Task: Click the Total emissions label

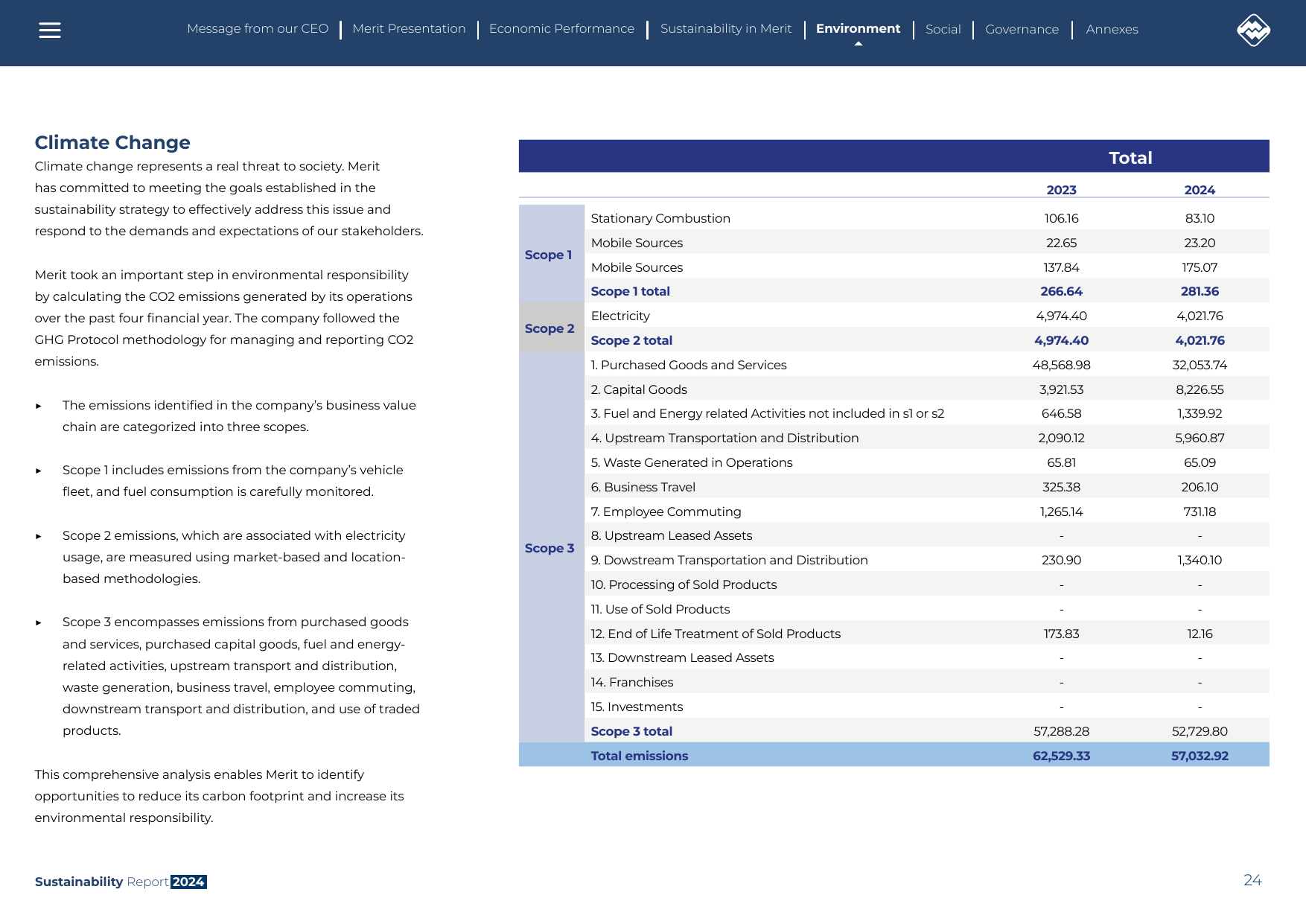Action: (639, 756)
